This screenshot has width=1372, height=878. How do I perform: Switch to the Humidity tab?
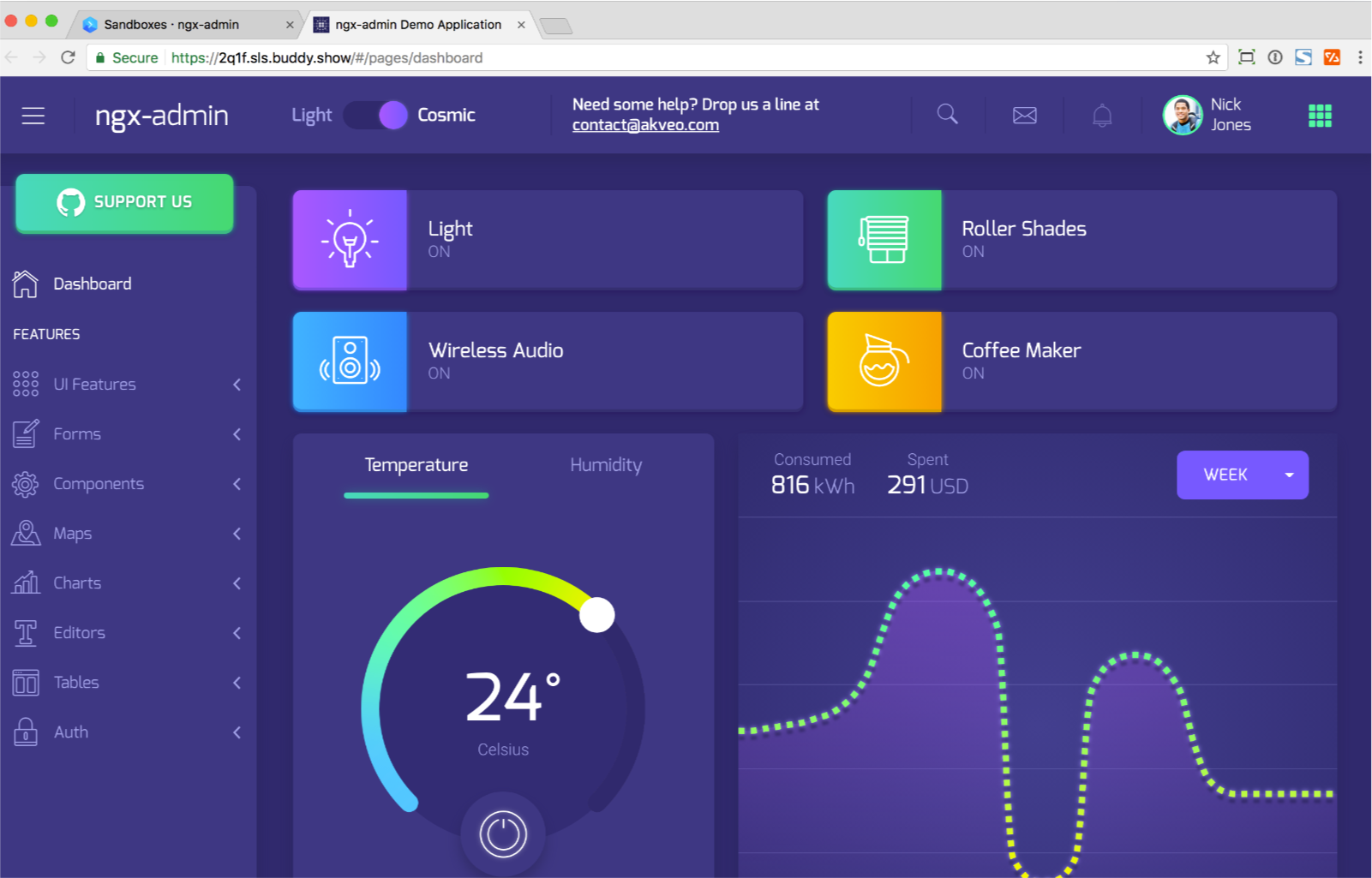pyautogui.click(x=606, y=465)
